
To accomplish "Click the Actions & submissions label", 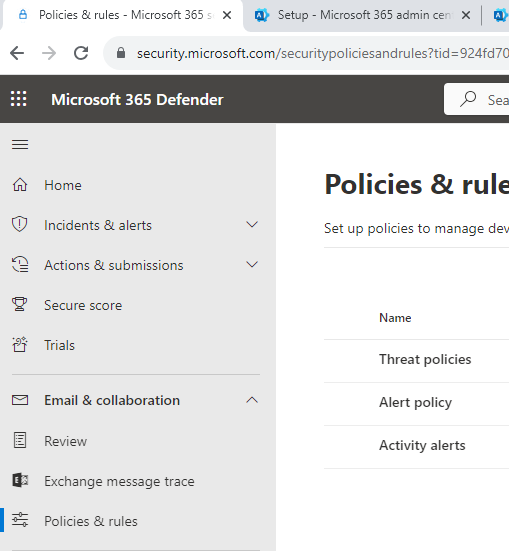I will tap(114, 265).
